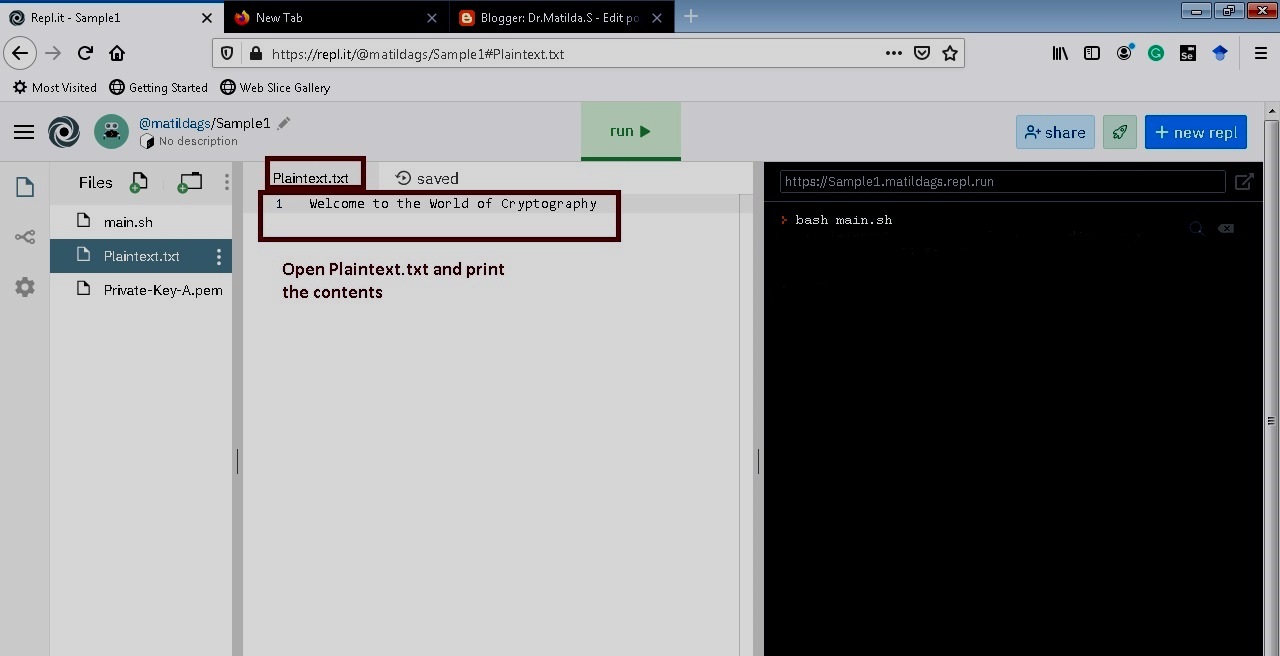Screen dimensions: 1280x656
Task: Toggle tracking protection via the shield icon
Action: click(x=227, y=53)
